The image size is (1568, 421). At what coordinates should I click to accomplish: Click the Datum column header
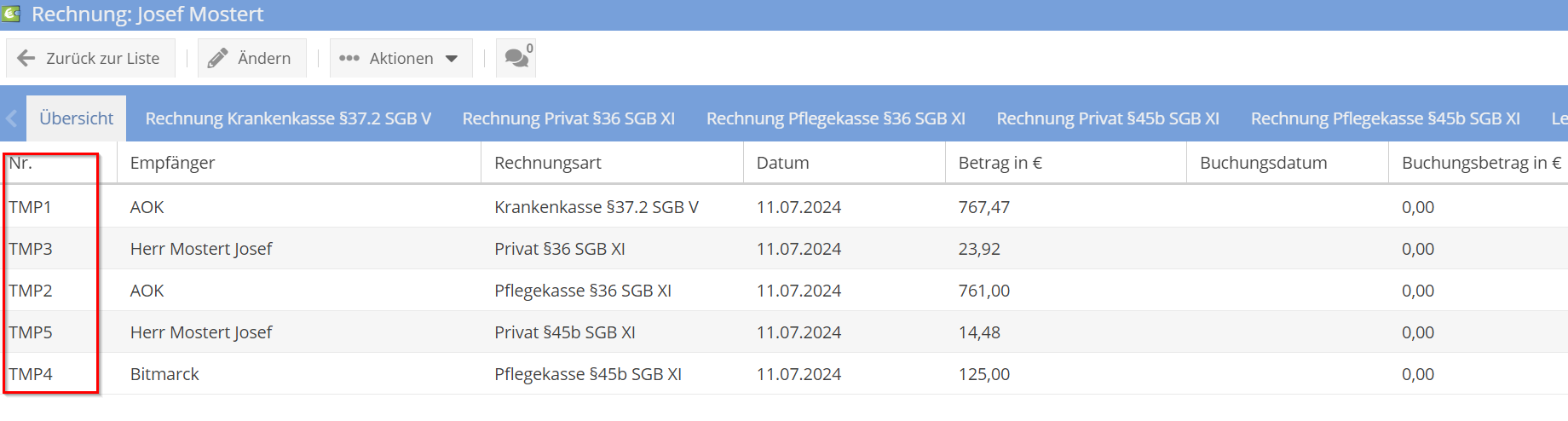tap(782, 163)
